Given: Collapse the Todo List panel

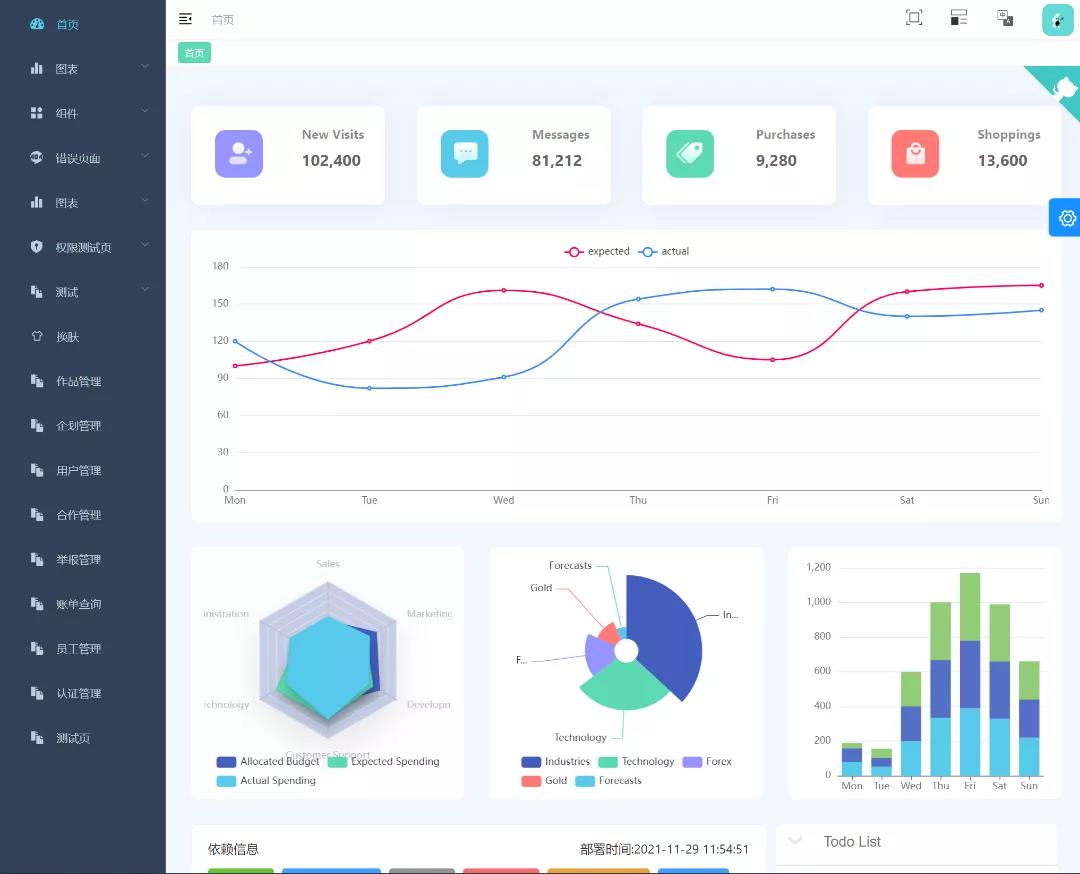Looking at the screenshot, I should click(796, 841).
